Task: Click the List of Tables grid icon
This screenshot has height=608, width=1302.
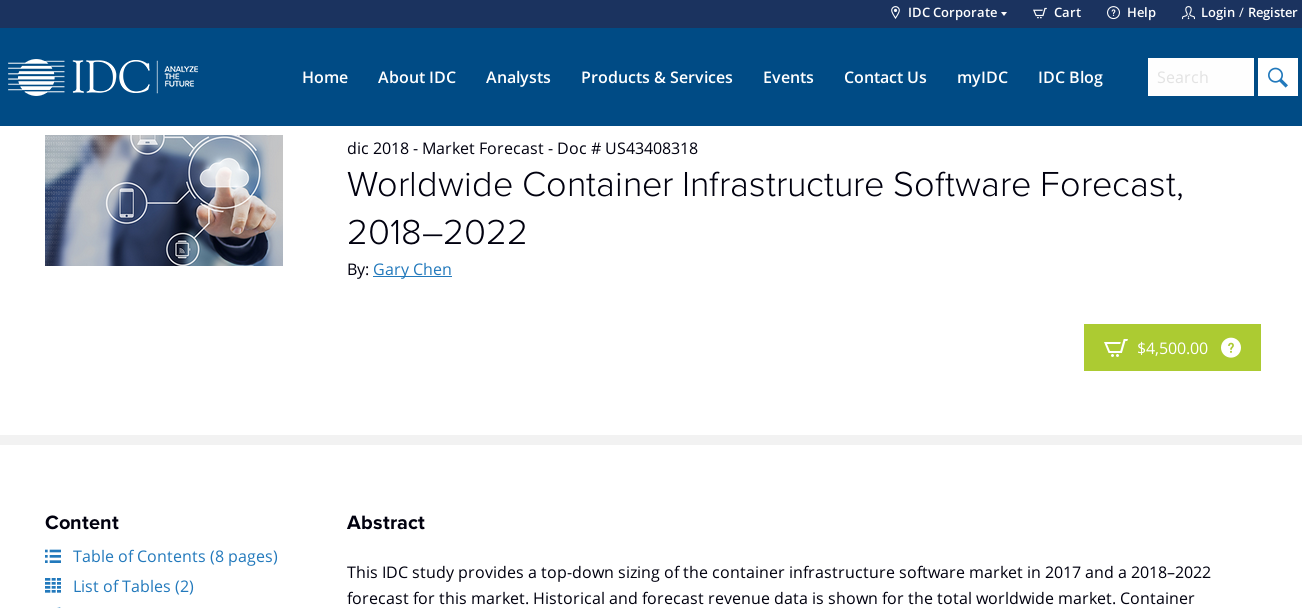Action: (x=53, y=586)
